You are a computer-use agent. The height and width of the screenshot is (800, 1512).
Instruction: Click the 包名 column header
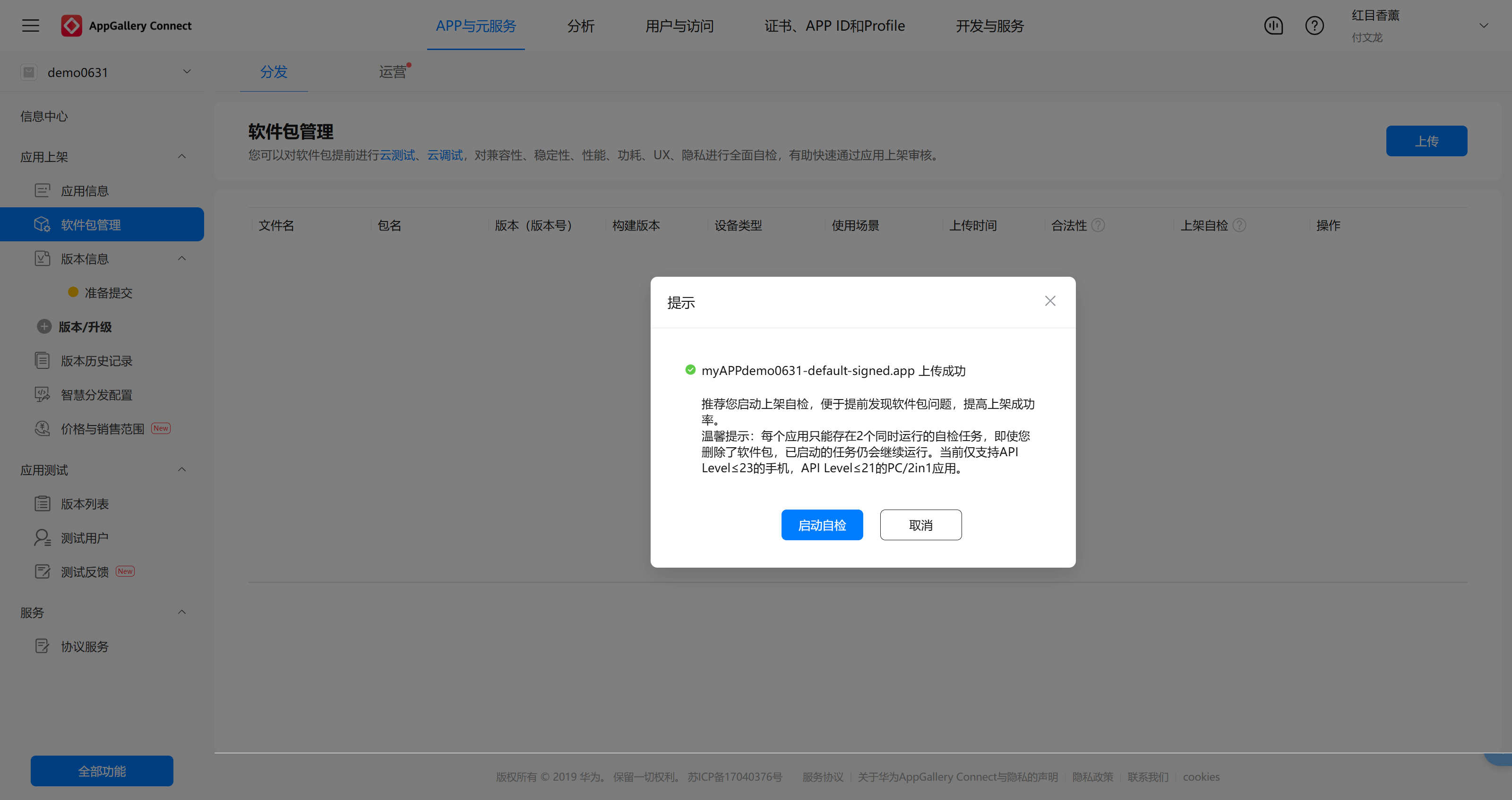click(x=389, y=225)
